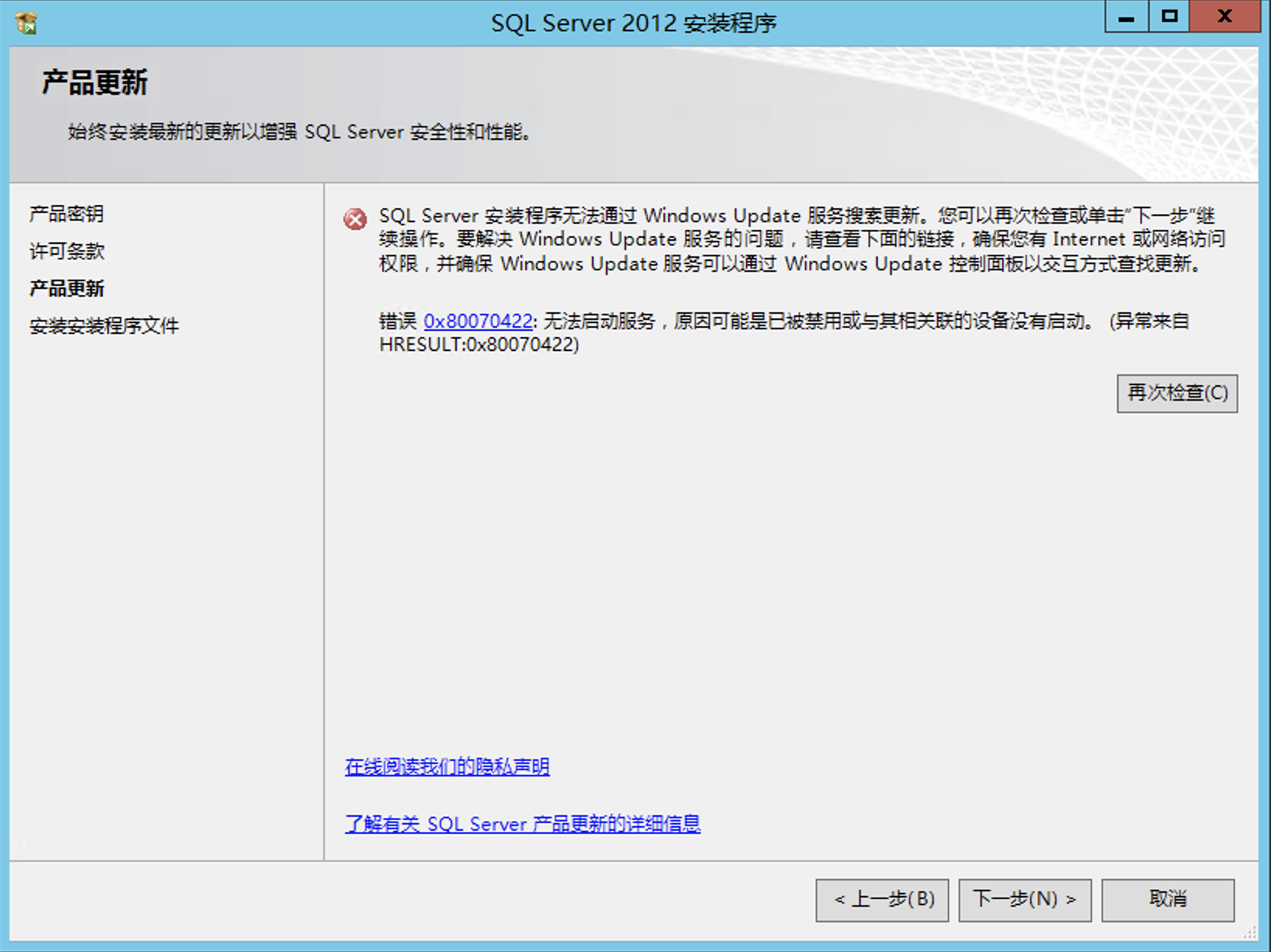
Task: Continue with the 下一步(N) button
Action: tap(1025, 900)
